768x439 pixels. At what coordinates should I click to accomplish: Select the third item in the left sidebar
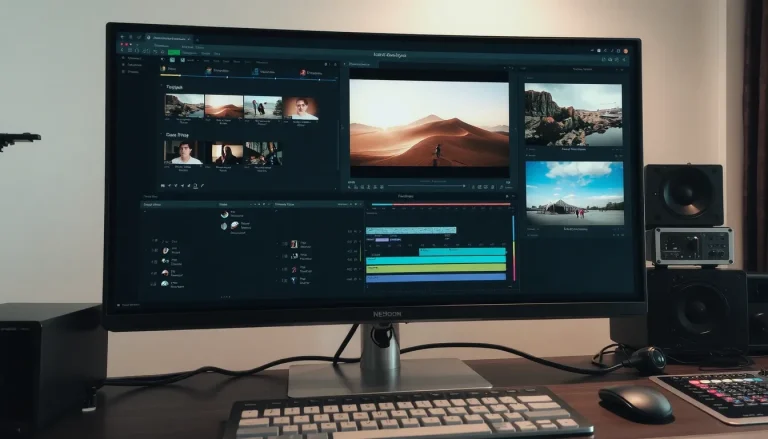coord(131,72)
